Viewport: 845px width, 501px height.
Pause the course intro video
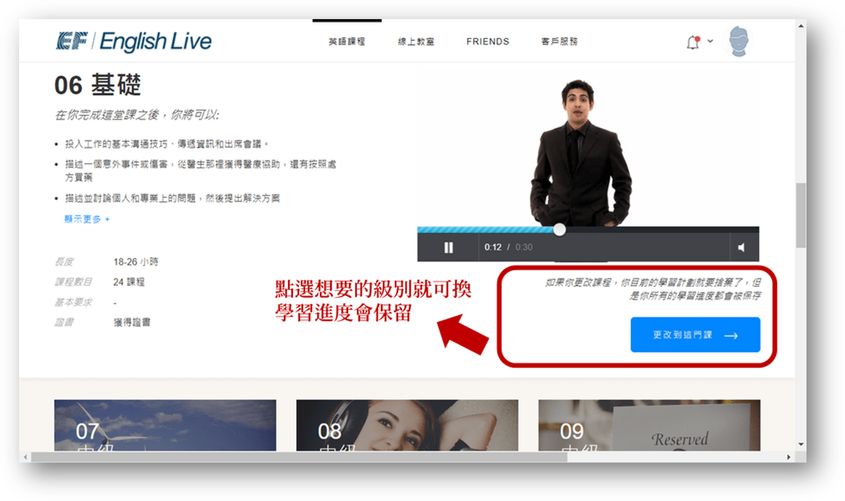pyautogui.click(x=448, y=247)
